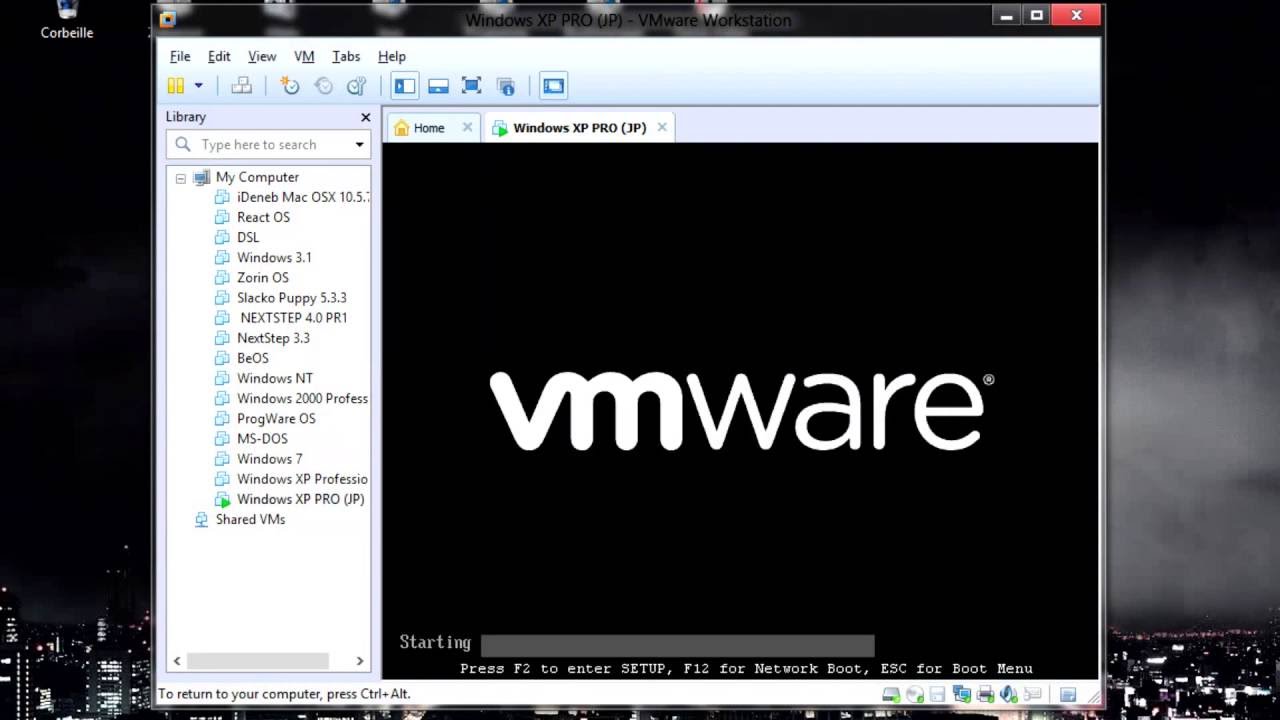1280x720 pixels.
Task: Select My Computer in the library
Action: (x=257, y=177)
